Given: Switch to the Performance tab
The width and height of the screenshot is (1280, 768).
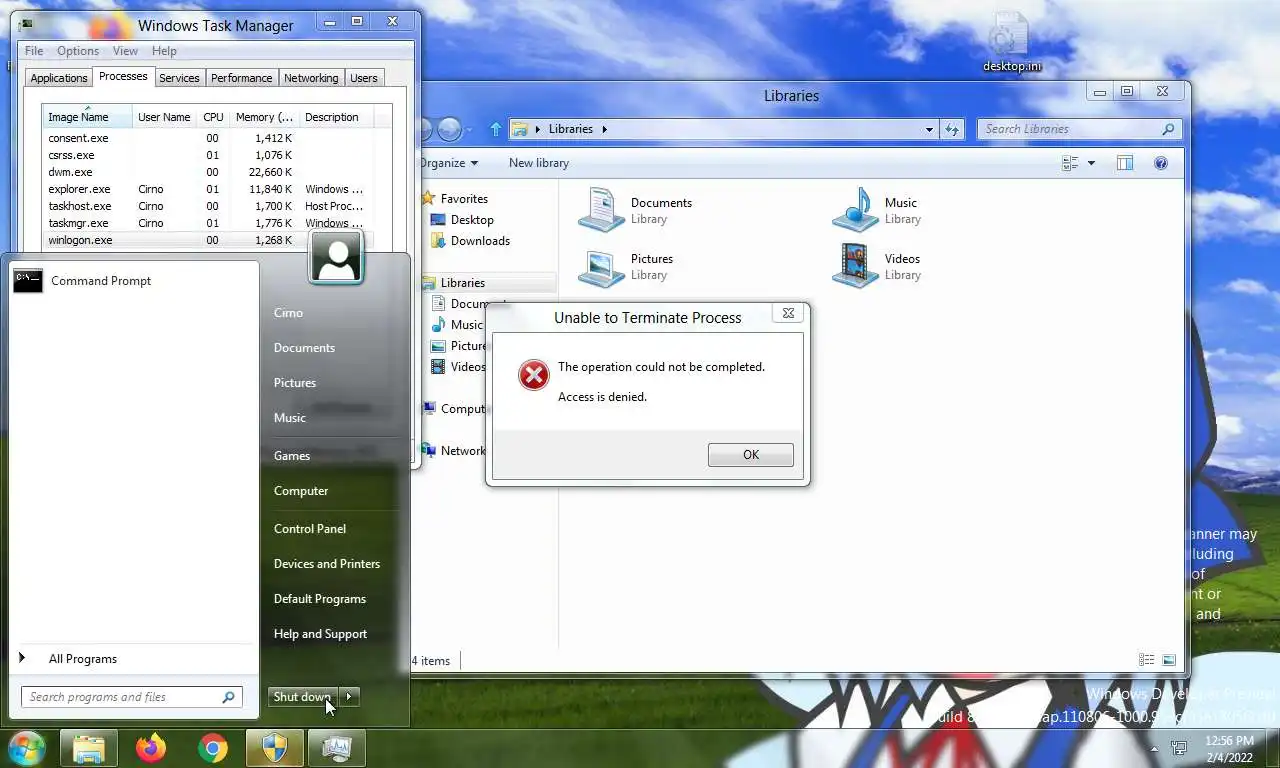Looking at the screenshot, I should click(241, 78).
